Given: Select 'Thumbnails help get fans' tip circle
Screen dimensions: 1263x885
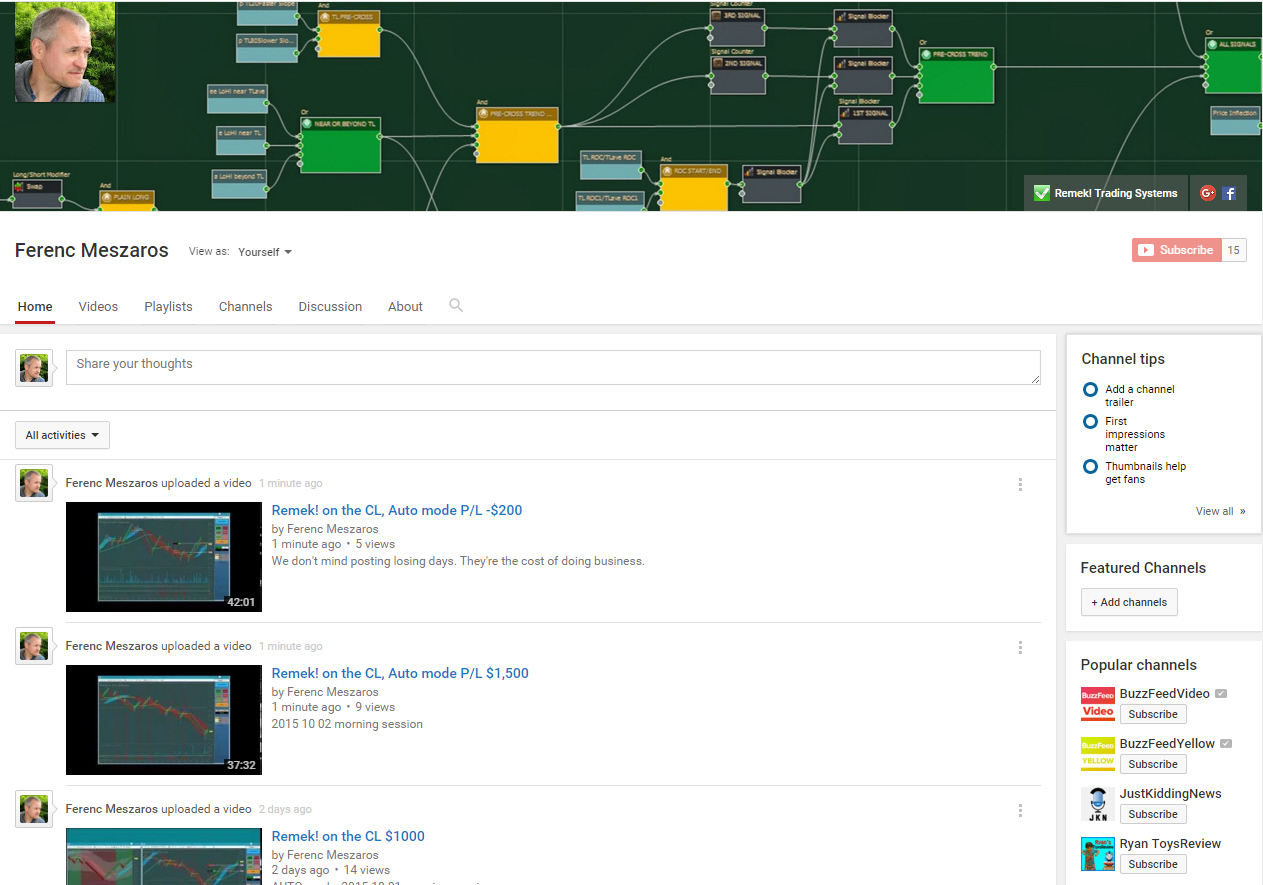Looking at the screenshot, I should (x=1090, y=467).
